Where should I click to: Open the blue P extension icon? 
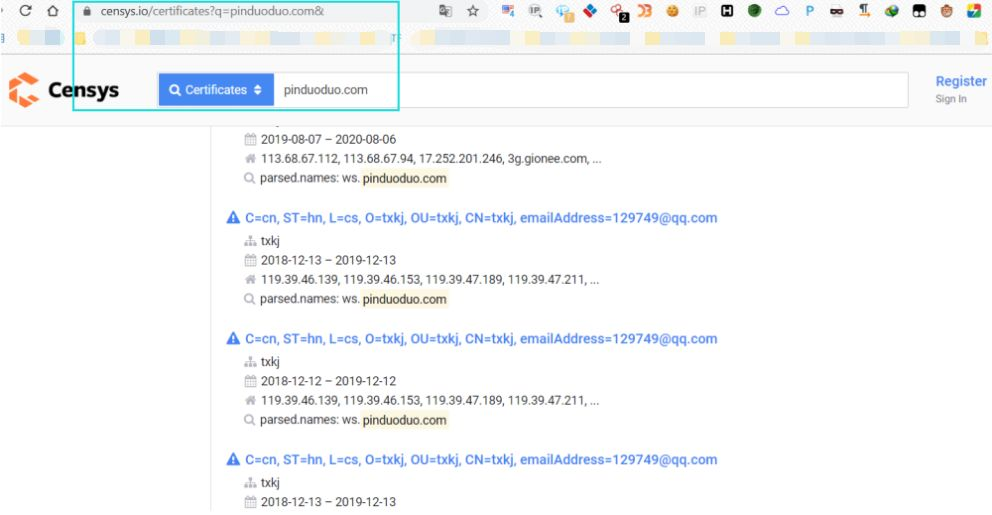pos(809,11)
